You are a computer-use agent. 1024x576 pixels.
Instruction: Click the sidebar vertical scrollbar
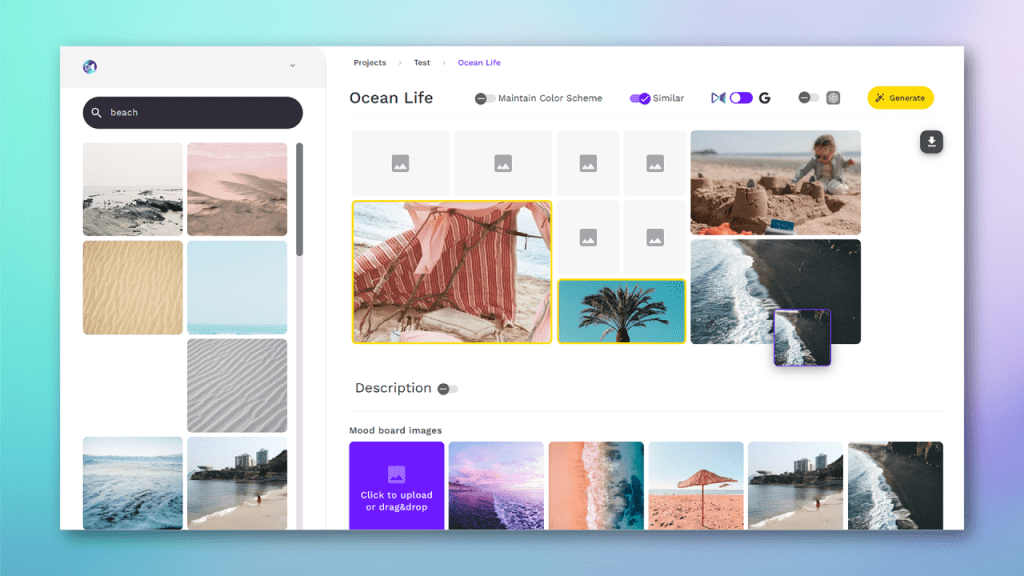click(x=299, y=200)
